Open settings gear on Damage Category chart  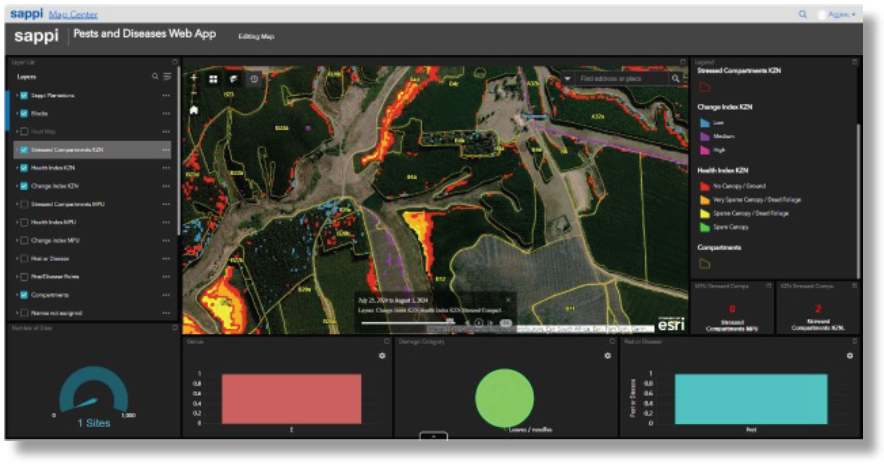(607, 356)
